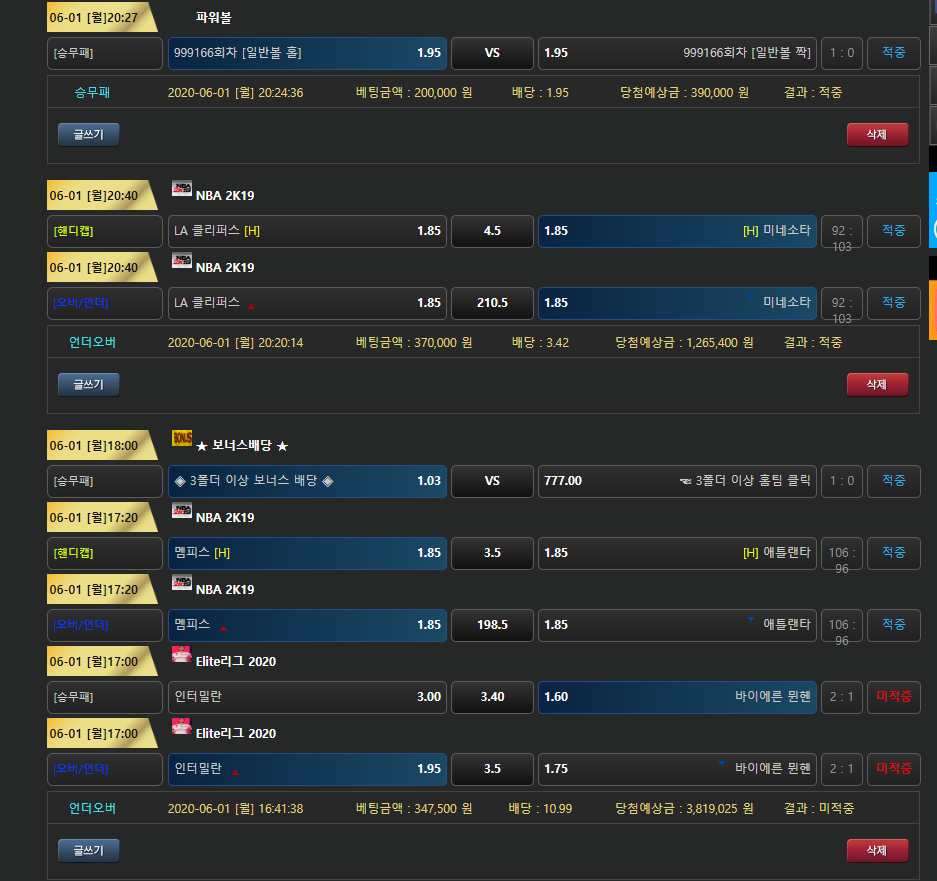
Task: Click NBA 2K19 icon above LA 클리퍼스 오버/언더 row
Action: 181,261
